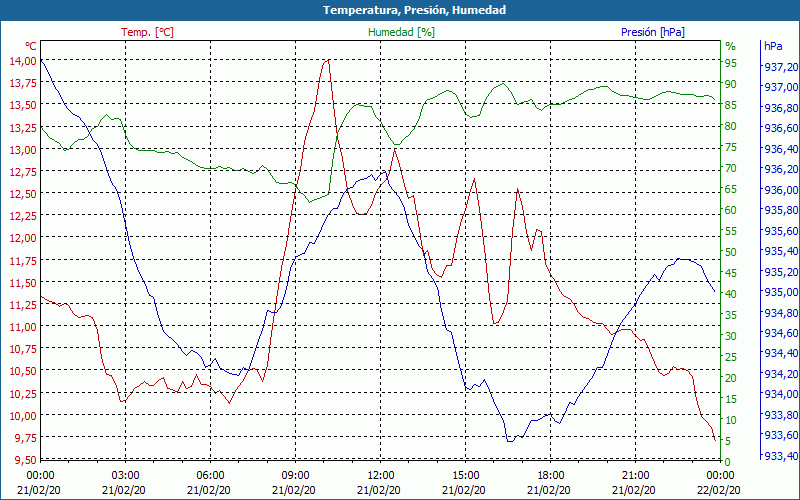This screenshot has width=800, height=500.
Task: Click the '03:00' time axis label
Action: 126,476
